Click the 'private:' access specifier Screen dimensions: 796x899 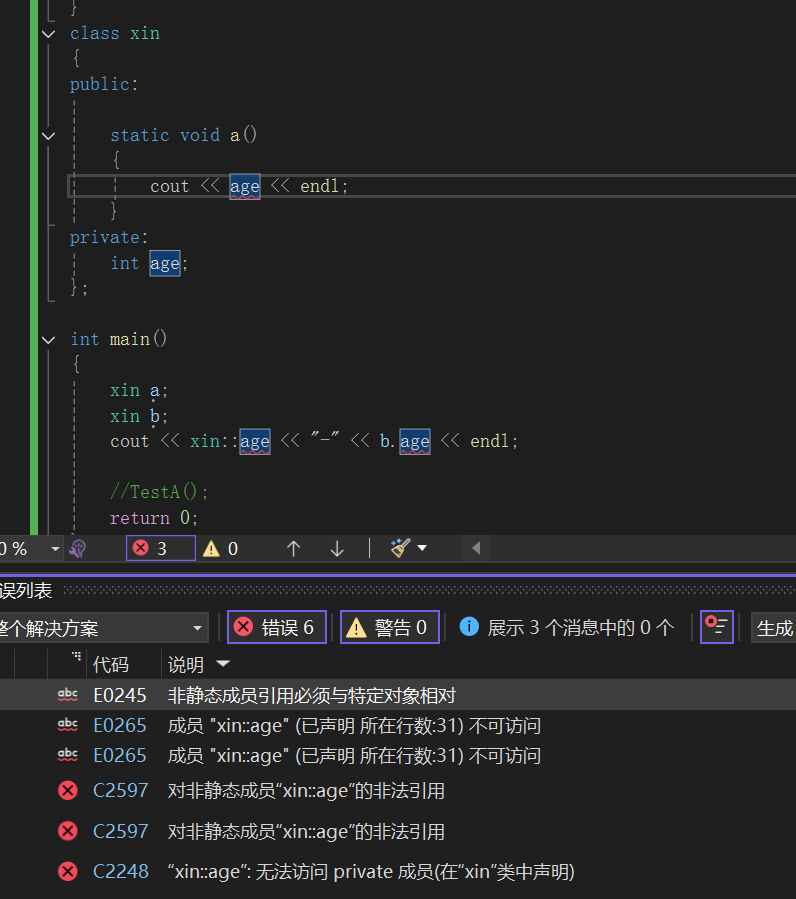pos(109,237)
